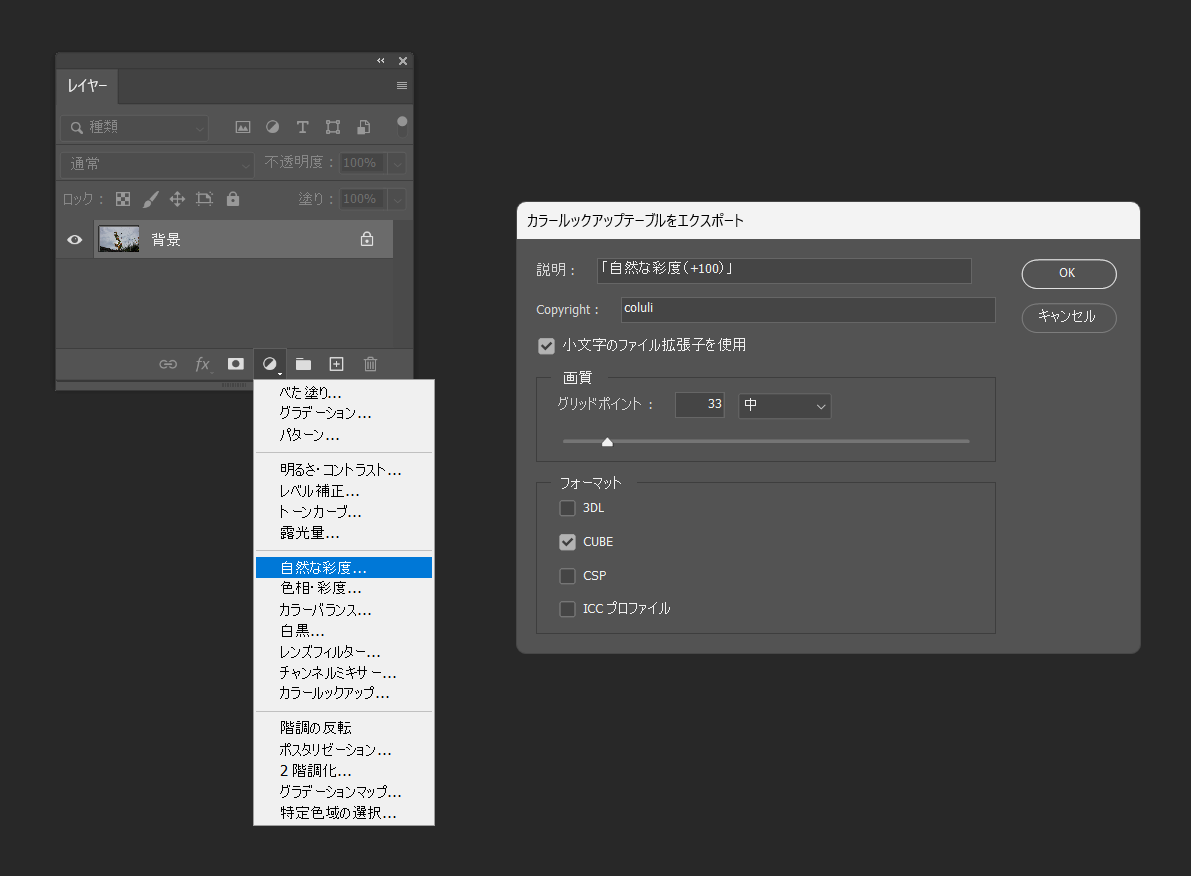Click the Create new group folder icon
Image resolution: width=1191 pixels, height=876 pixels.
click(x=303, y=363)
